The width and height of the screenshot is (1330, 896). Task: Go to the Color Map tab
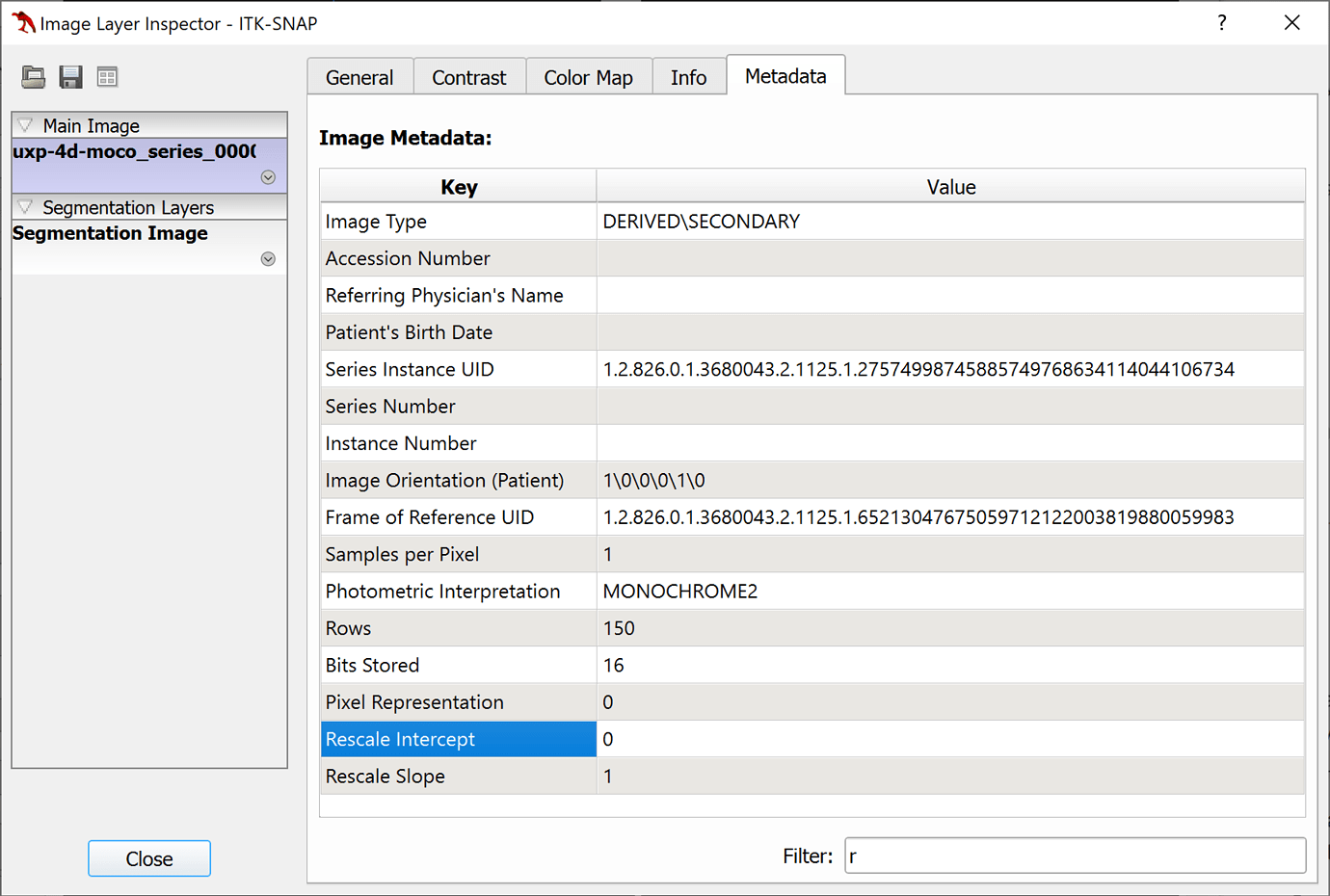(x=588, y=77)
